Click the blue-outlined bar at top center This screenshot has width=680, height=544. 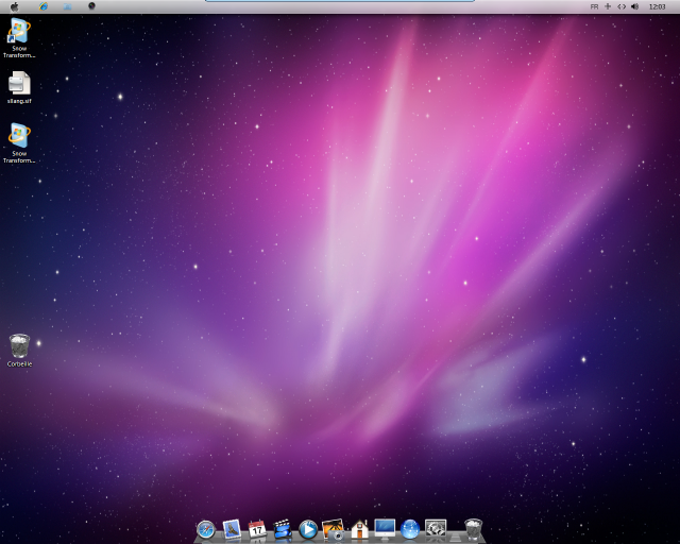point(340,1)
